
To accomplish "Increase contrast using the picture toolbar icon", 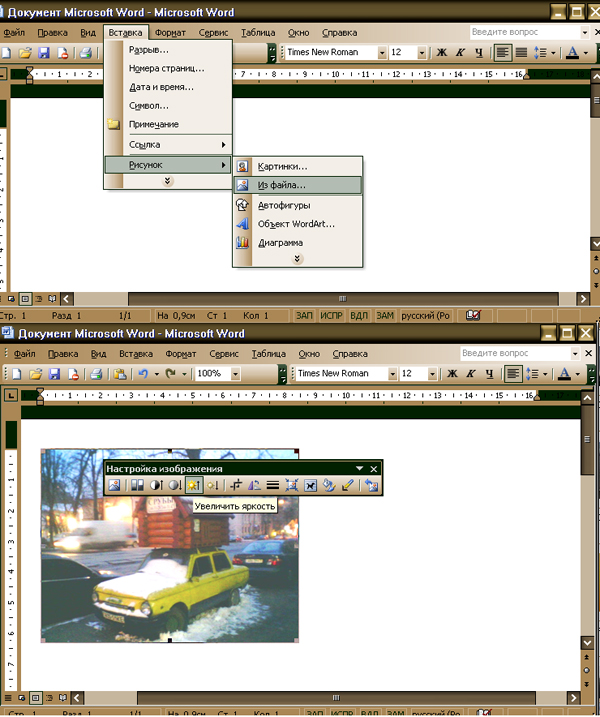I will click(x=156, y=485).
